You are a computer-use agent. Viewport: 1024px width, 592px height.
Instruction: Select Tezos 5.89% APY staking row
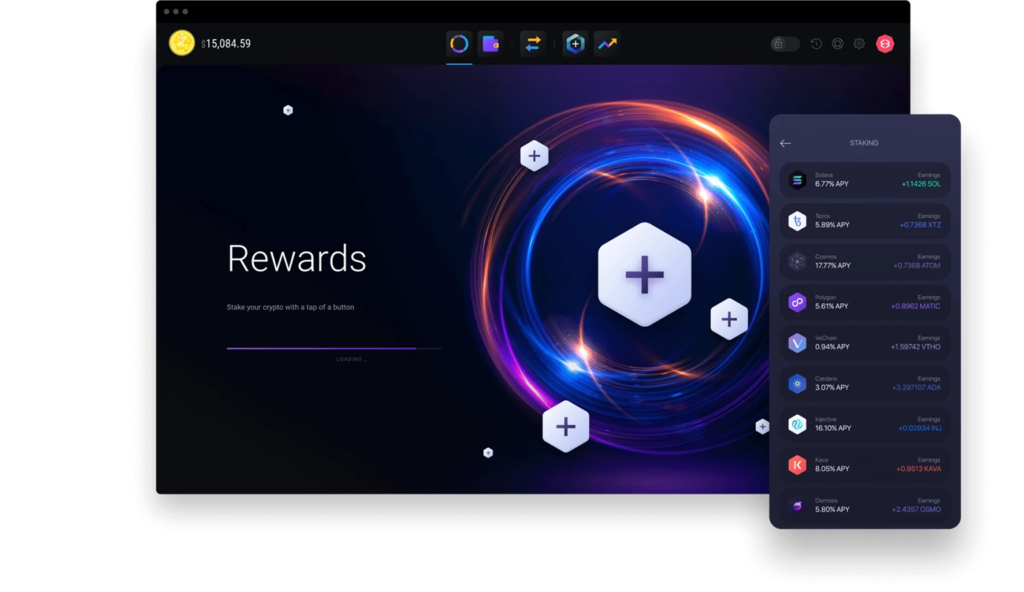[x=864, y=221]
